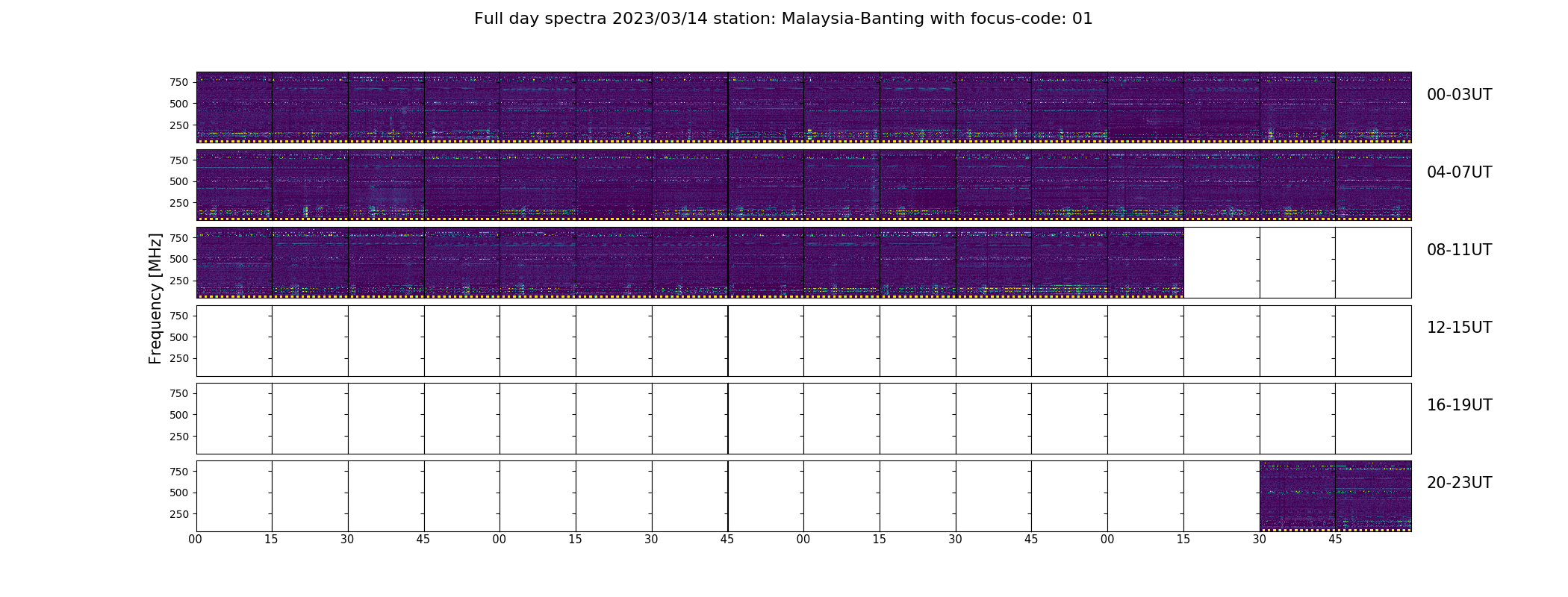Click the 16-19UT row label
This screenshot has height=597, width=1568.
point(1459,405)
